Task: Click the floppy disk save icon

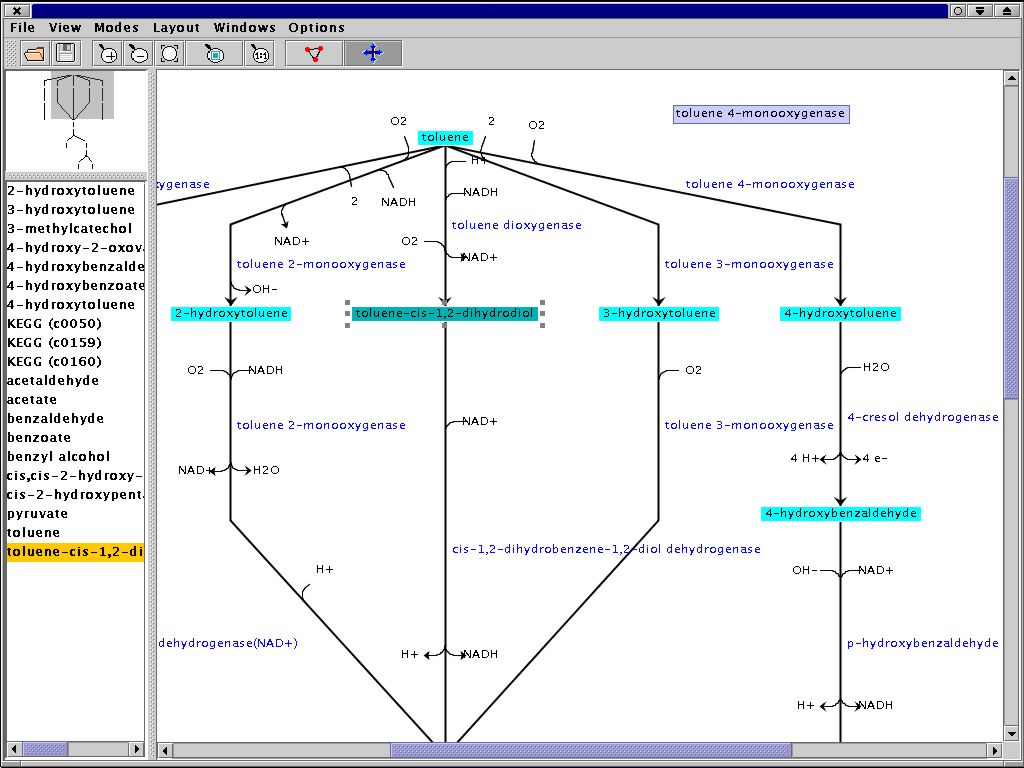Action: point(66,54)
